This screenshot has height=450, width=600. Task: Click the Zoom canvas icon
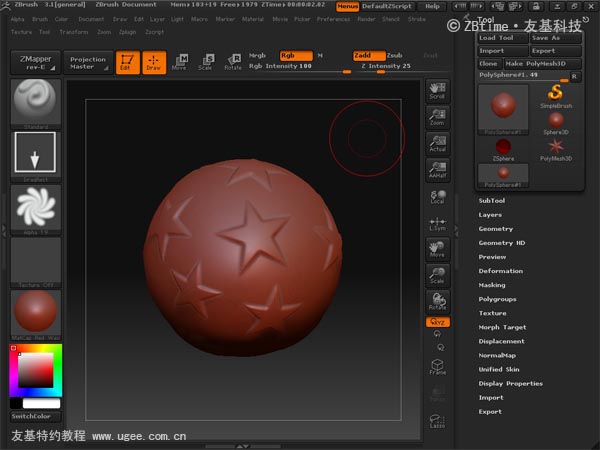click(x=437, y=117)
